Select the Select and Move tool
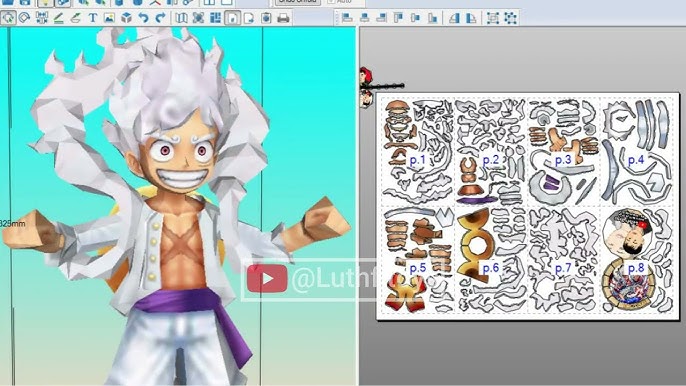 click(8, 18)
